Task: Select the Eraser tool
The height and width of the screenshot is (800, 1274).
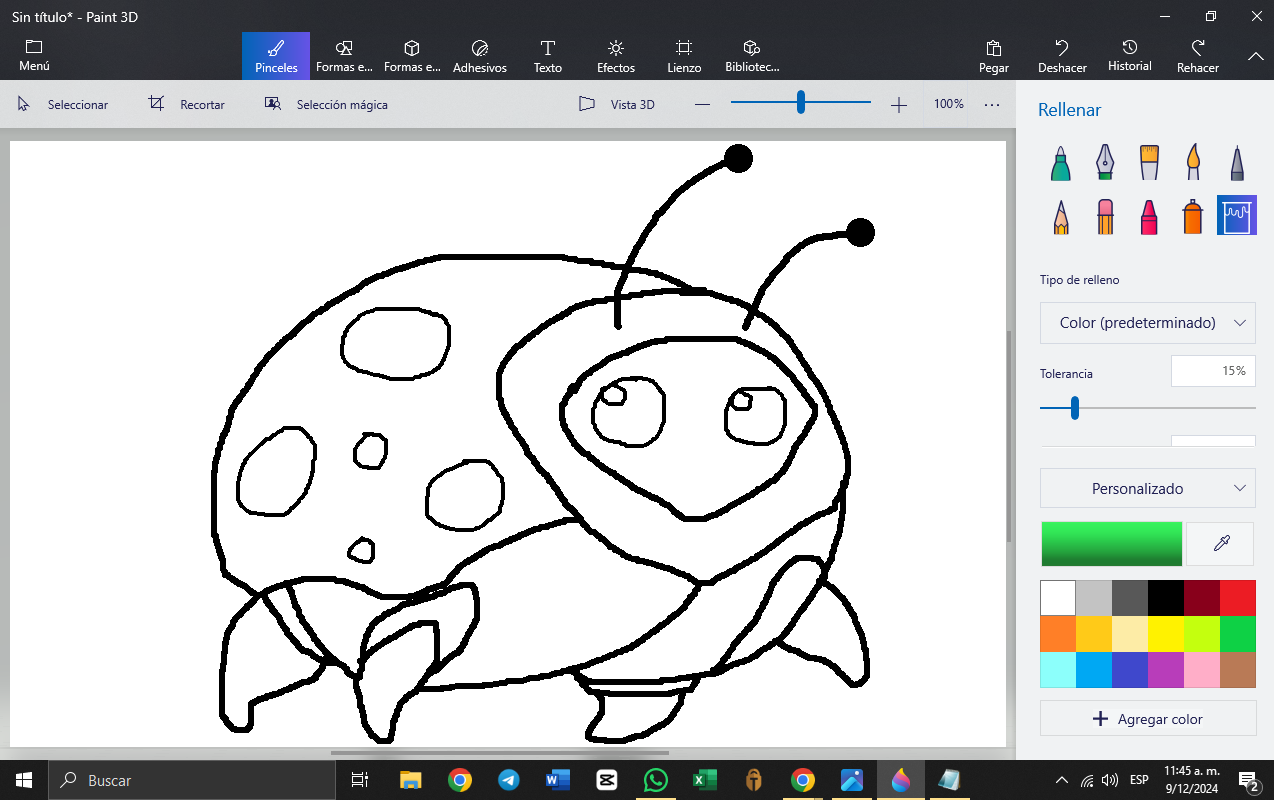Action: pyautogui.click(x=1105, y=215)
